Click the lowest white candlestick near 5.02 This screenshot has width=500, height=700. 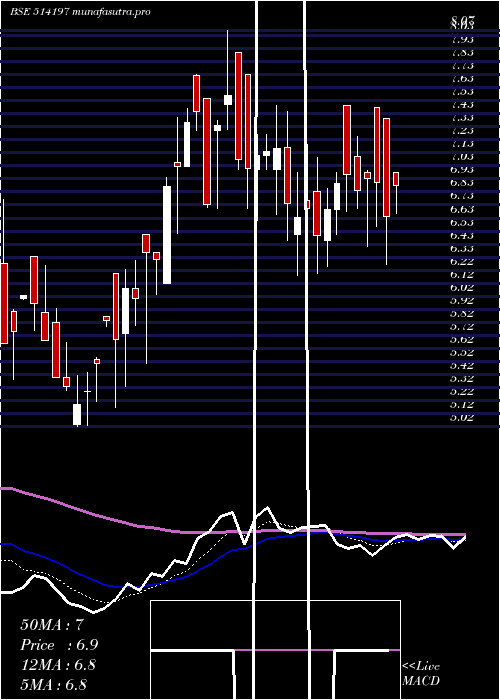(x=77, y=414)
